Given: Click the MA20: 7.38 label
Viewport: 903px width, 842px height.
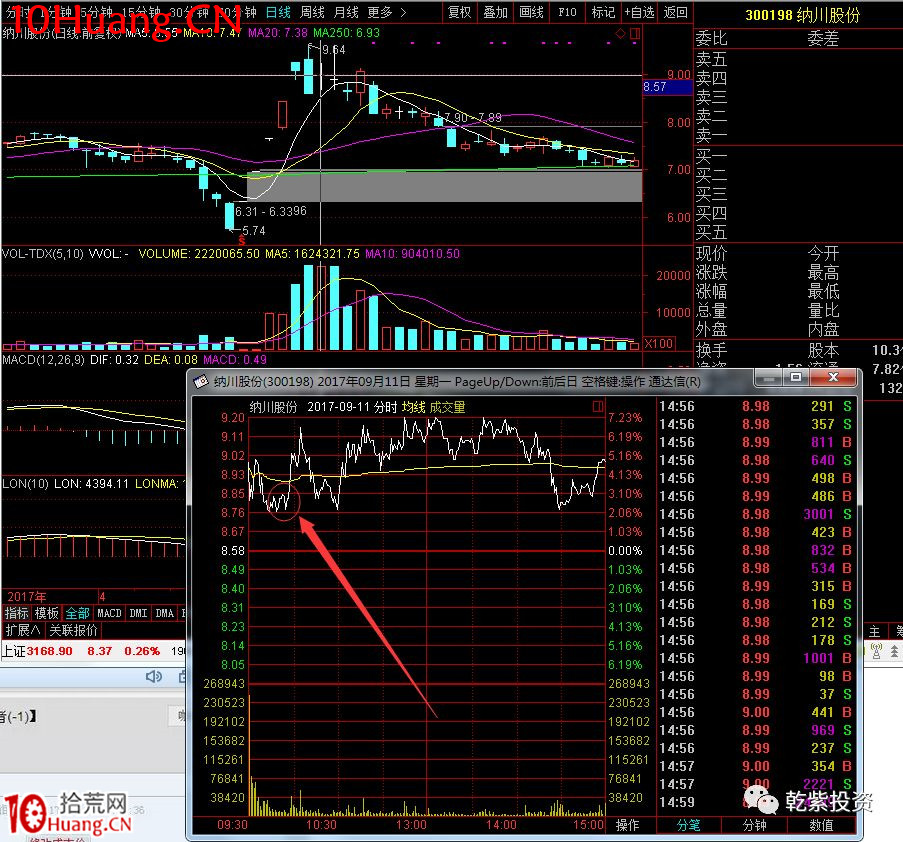Looking at the screenshot, I should (x=278, y=33).
